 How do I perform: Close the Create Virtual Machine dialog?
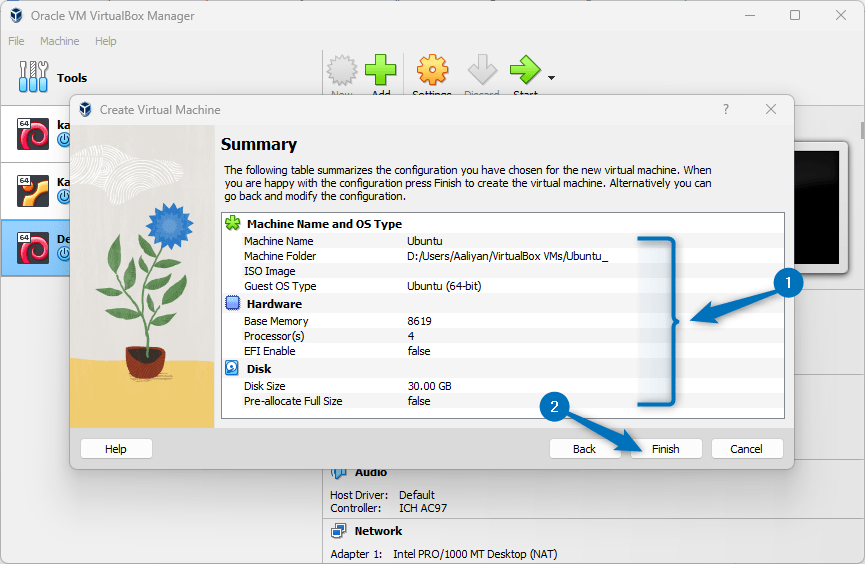(771, 109)
